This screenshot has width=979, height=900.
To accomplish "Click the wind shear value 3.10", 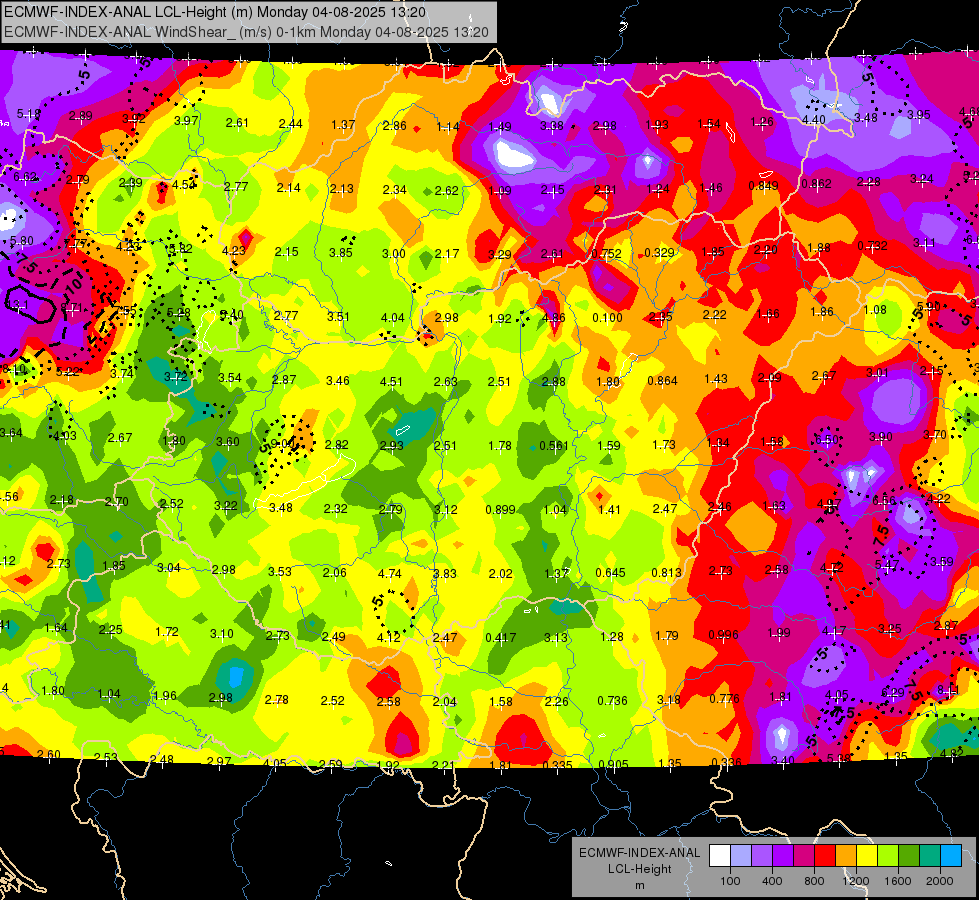I will [222, 634].
